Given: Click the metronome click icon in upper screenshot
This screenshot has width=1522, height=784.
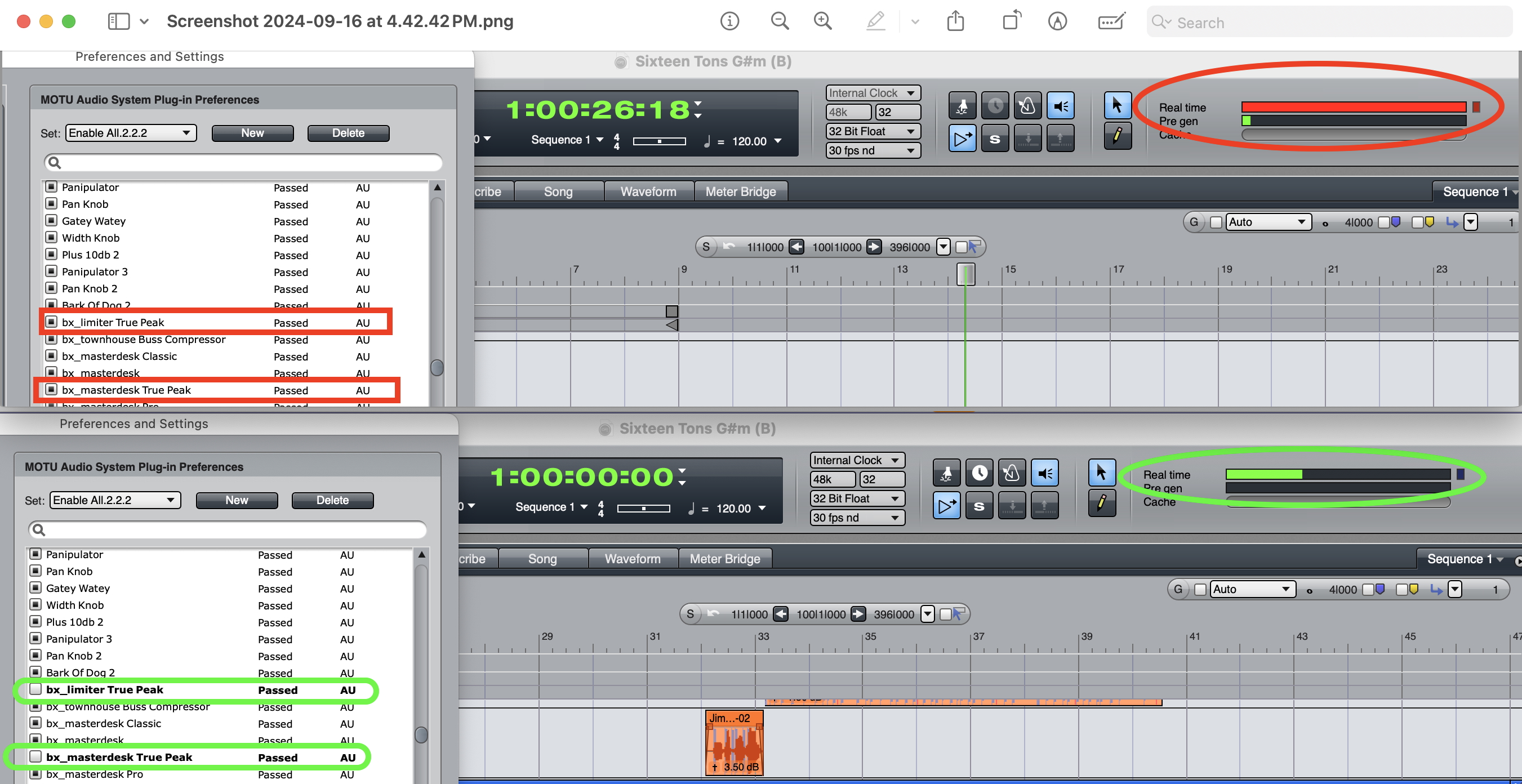Looking at the screenshot, I should click(1027, 106).
